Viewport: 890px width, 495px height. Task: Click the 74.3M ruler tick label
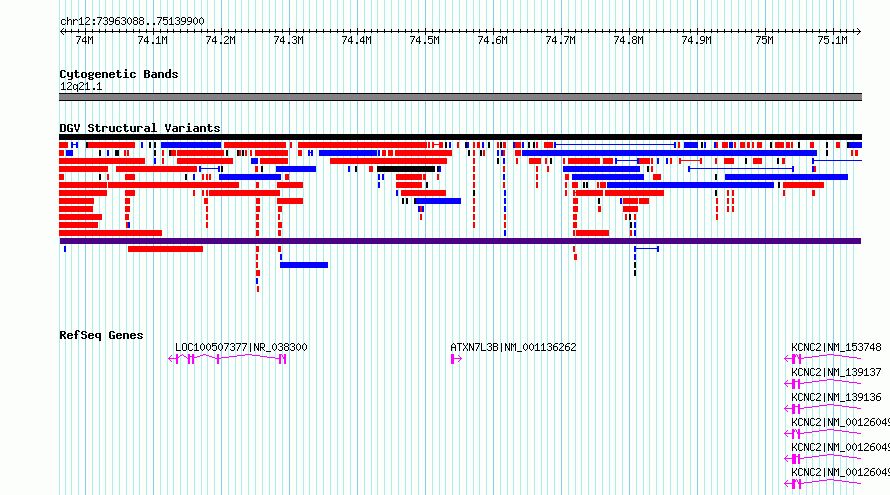(x=288, y=40)
